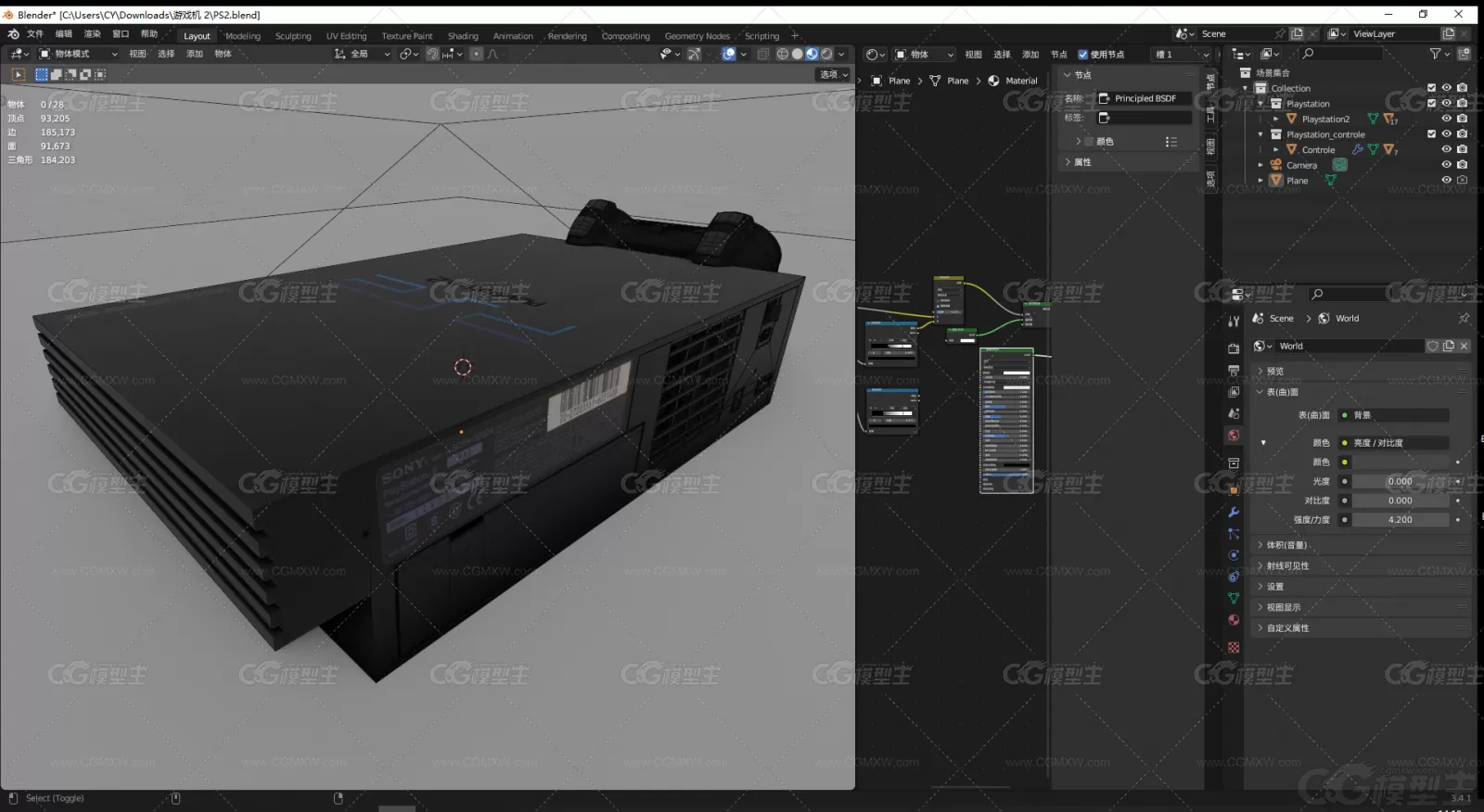Unlink the World datablock with X button
This screenshot has height=812, width=1484.
pyautogui.click(x=1464, y=346)
